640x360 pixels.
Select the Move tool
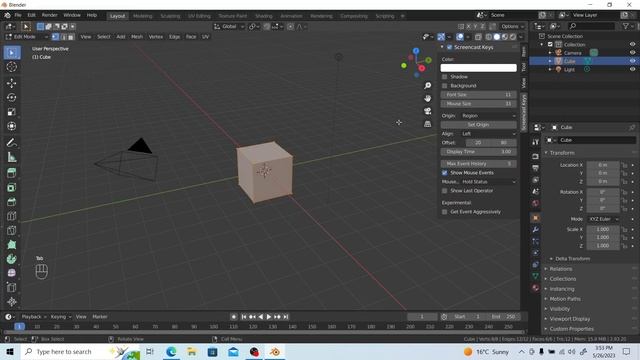[12, 83]
